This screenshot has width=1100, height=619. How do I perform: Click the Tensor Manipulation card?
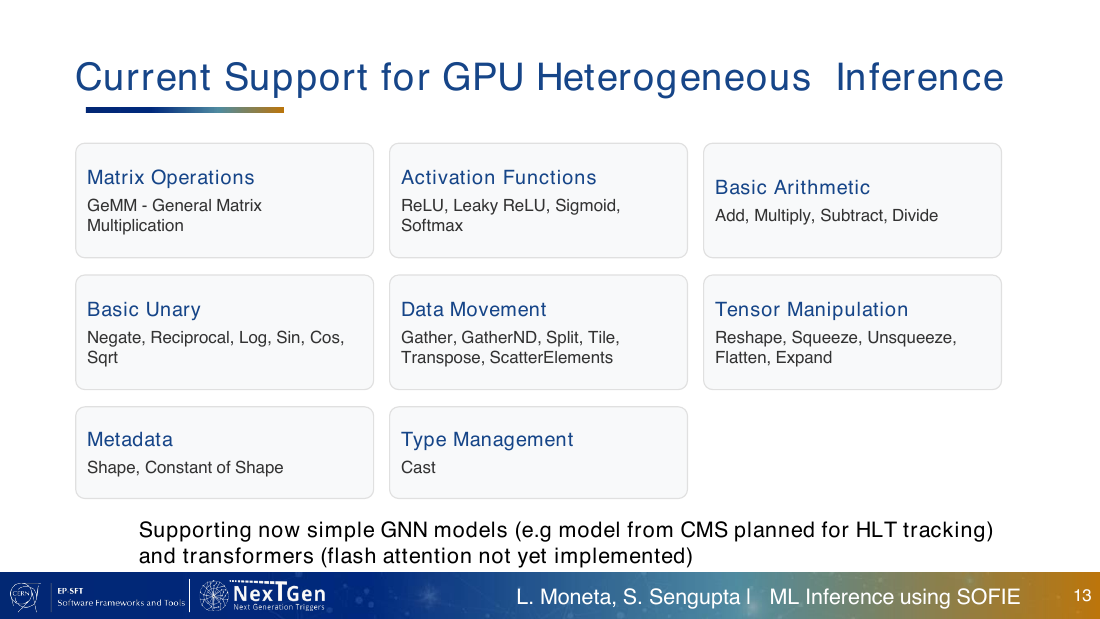pos(852,332)
